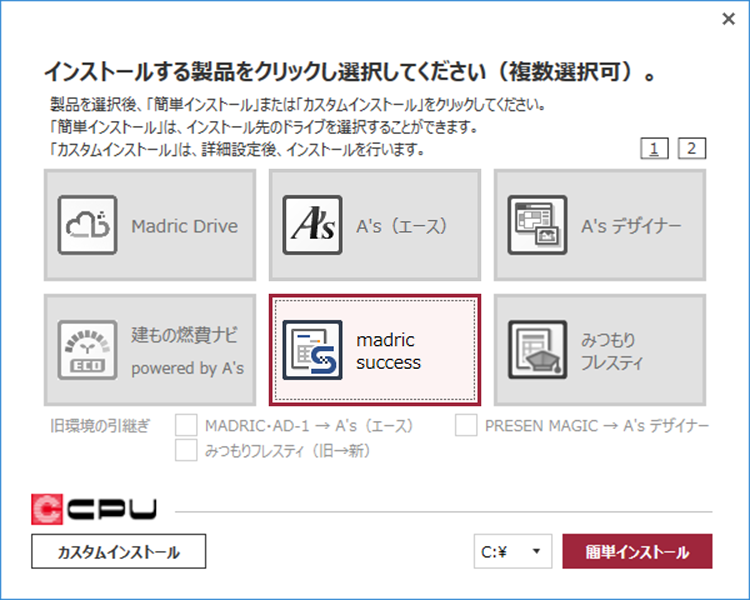The width and height of the screenshot is (750, 600).
Task: Click the 旧環境の引継ぎ label
Action: tap(100, 425)
